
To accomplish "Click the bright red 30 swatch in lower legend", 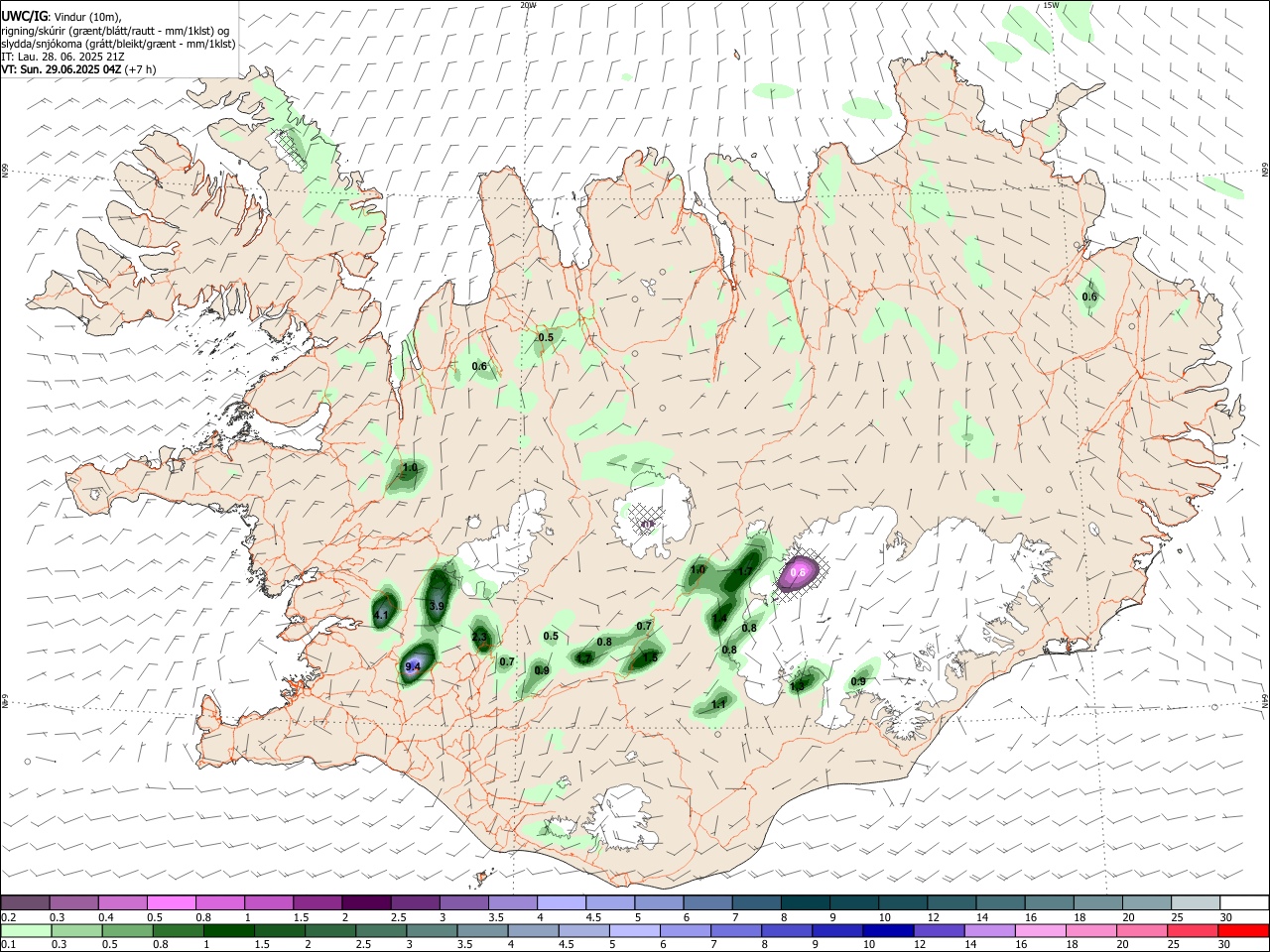I will [1243, 930].
